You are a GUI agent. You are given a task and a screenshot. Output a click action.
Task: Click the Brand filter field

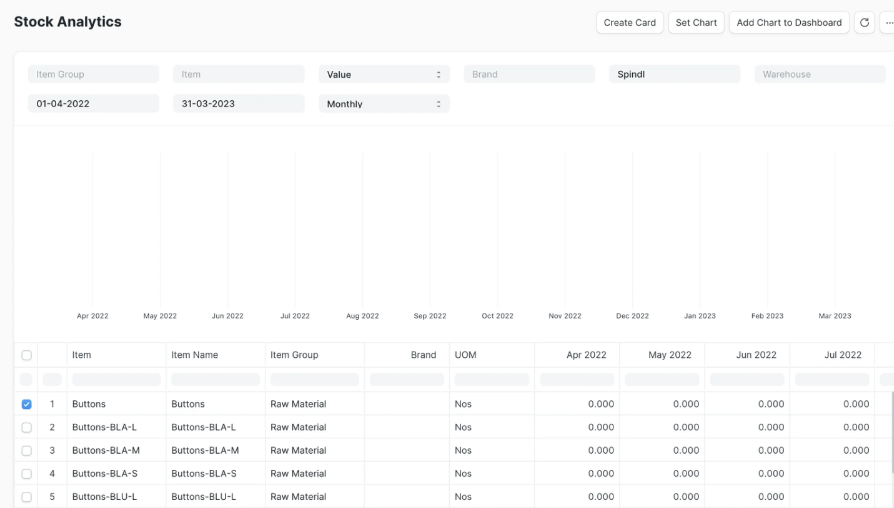(x=528, y=74)
